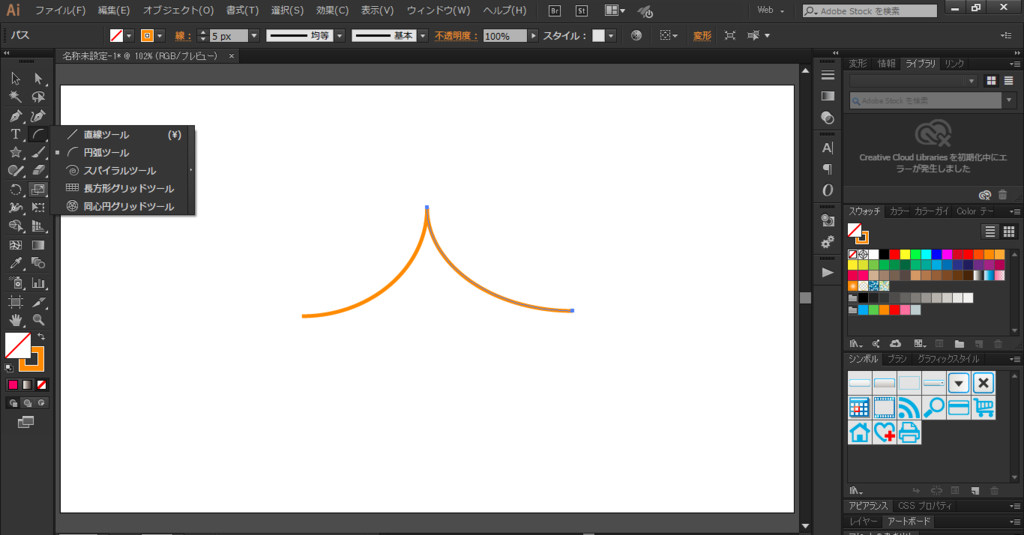This screenshot has width=1024, height=535.
Task: Select the Zoom magnifier tool
Action: coord(38,320)
